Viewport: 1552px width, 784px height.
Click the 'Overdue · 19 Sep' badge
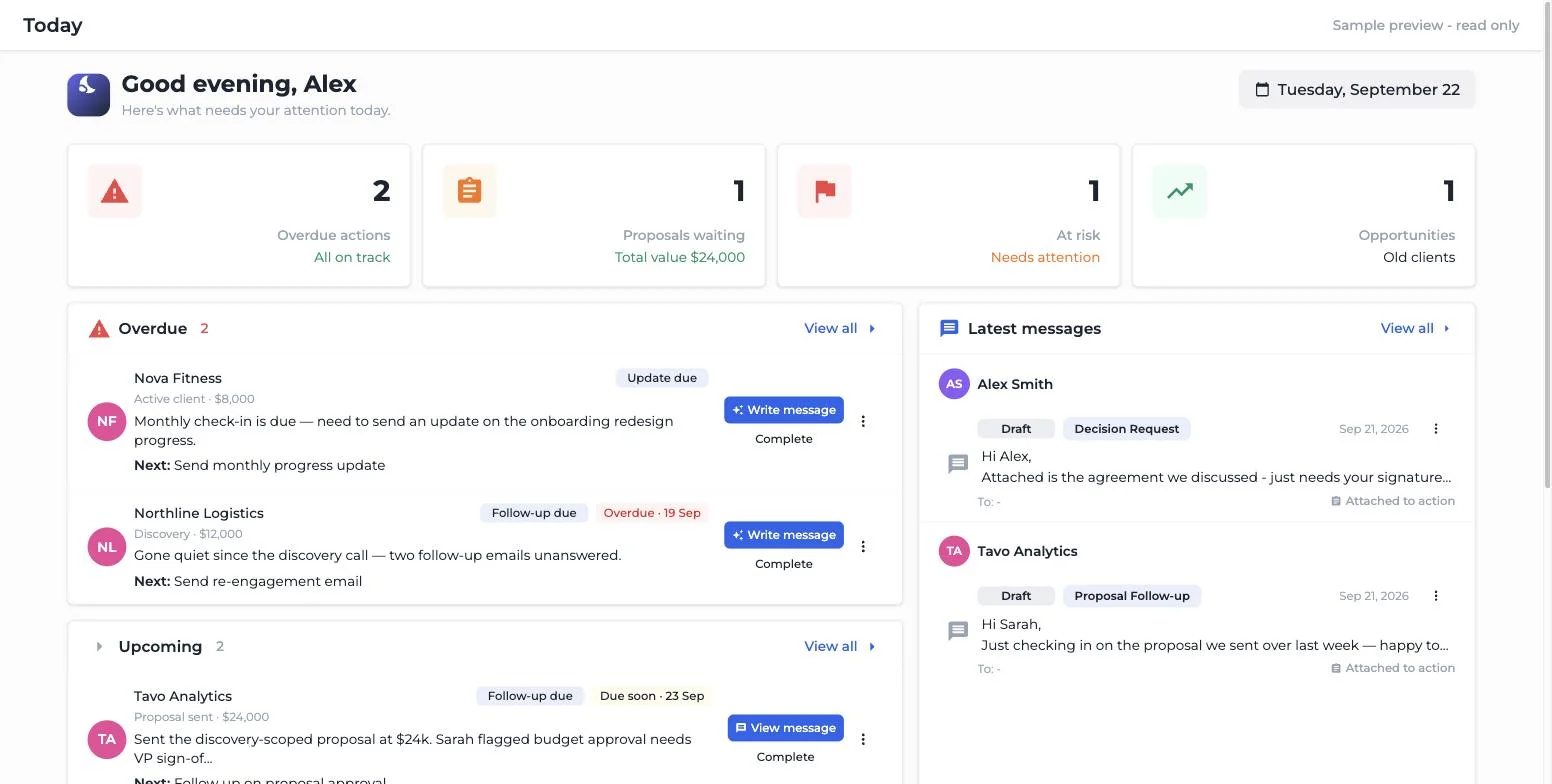point(651,513)
